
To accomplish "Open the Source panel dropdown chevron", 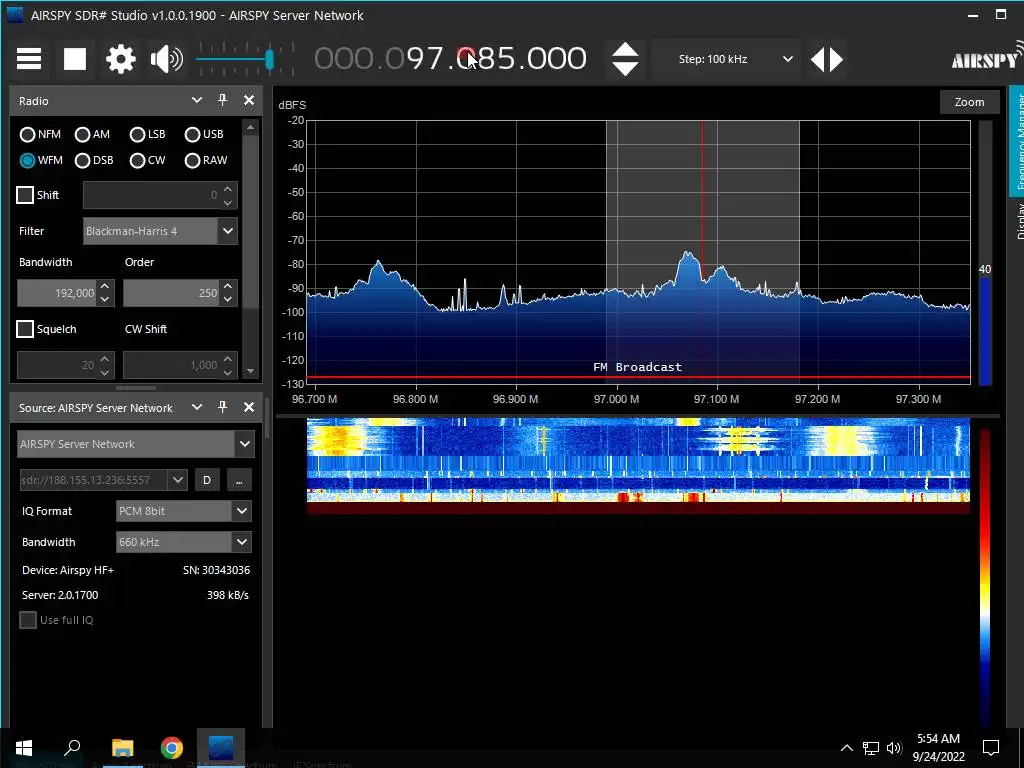I will tap(197, 407).
